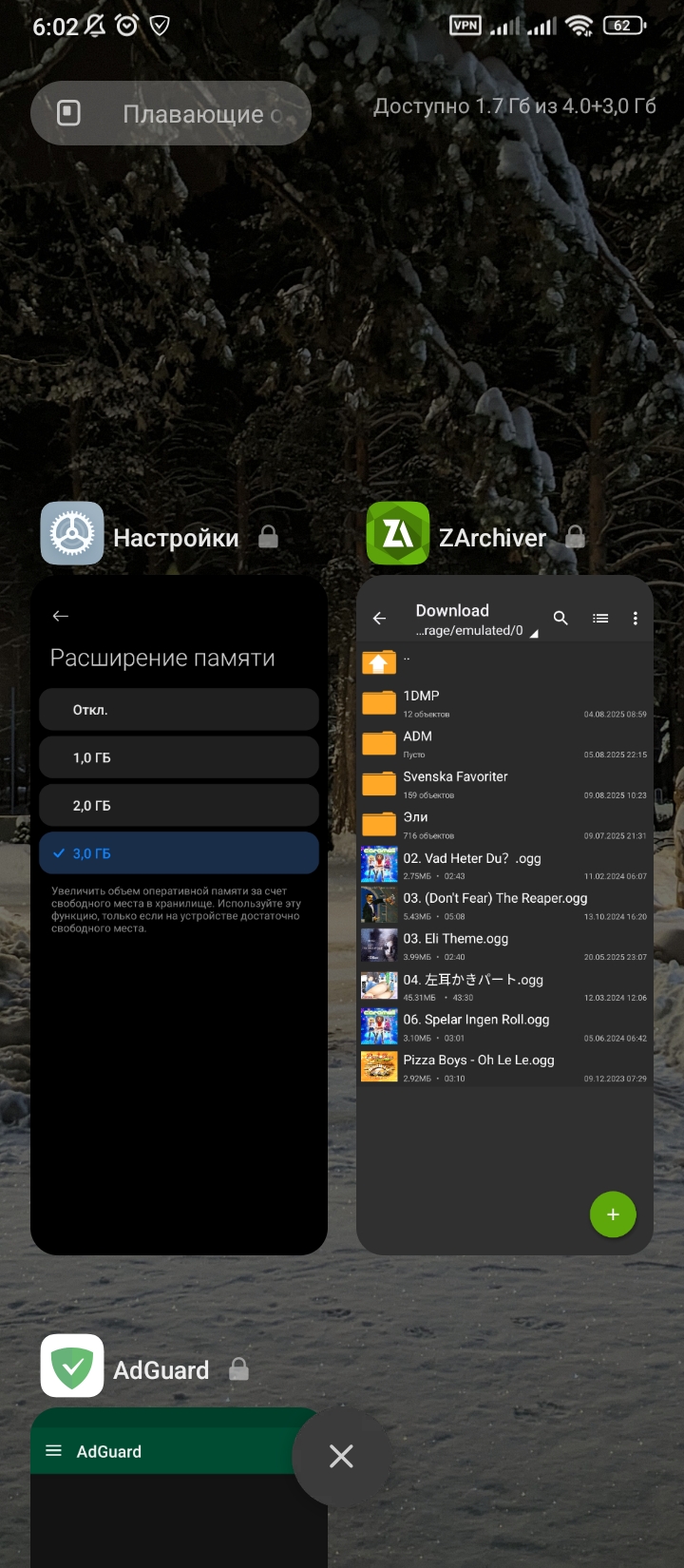The height and width of the screenshot is (1568, 684).
Task: Tap the AdGuard shield app icon
Action: click(72, 1366)
